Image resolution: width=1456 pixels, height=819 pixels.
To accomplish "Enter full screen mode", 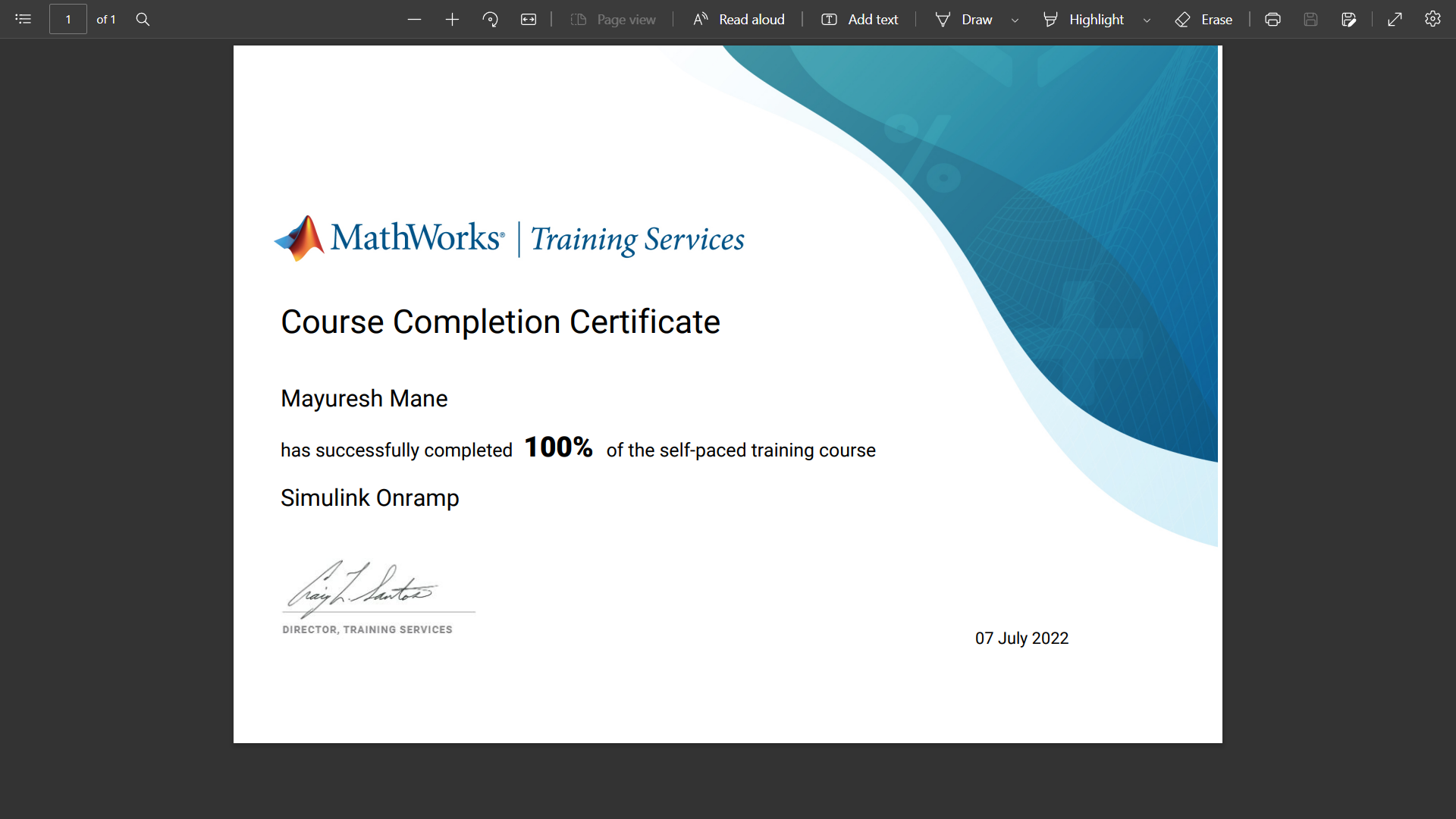I will (x=1395, y=19).
